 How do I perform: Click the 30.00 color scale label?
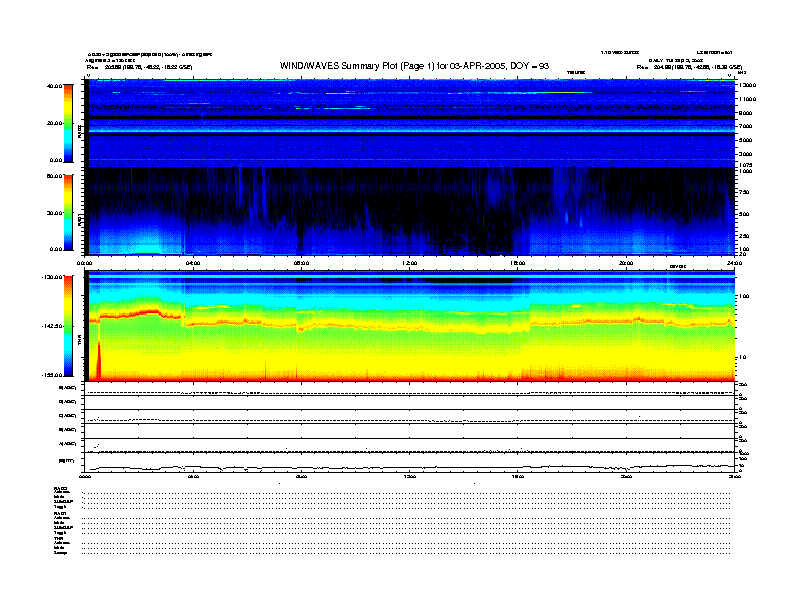point(54,213)
